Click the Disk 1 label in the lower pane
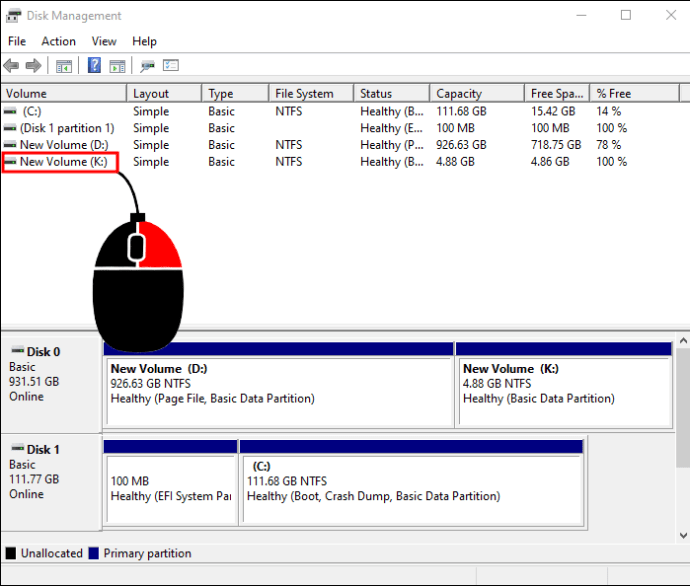 [x=43, y=450]
